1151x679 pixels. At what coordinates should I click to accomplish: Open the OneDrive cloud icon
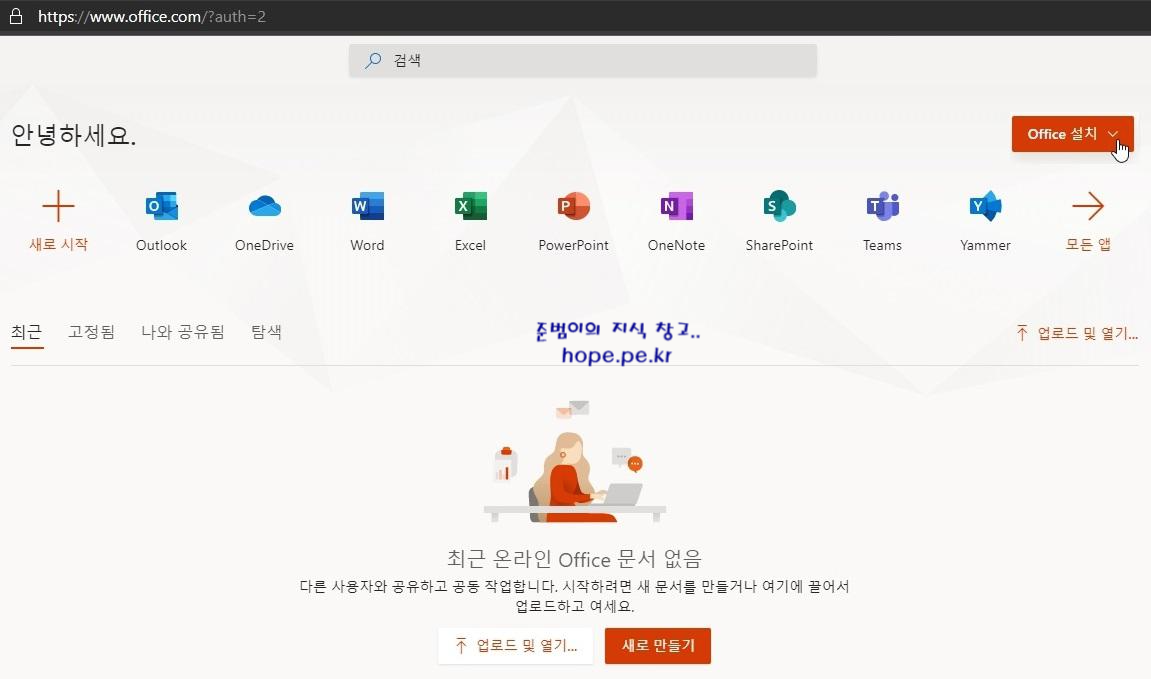[264, 206]
